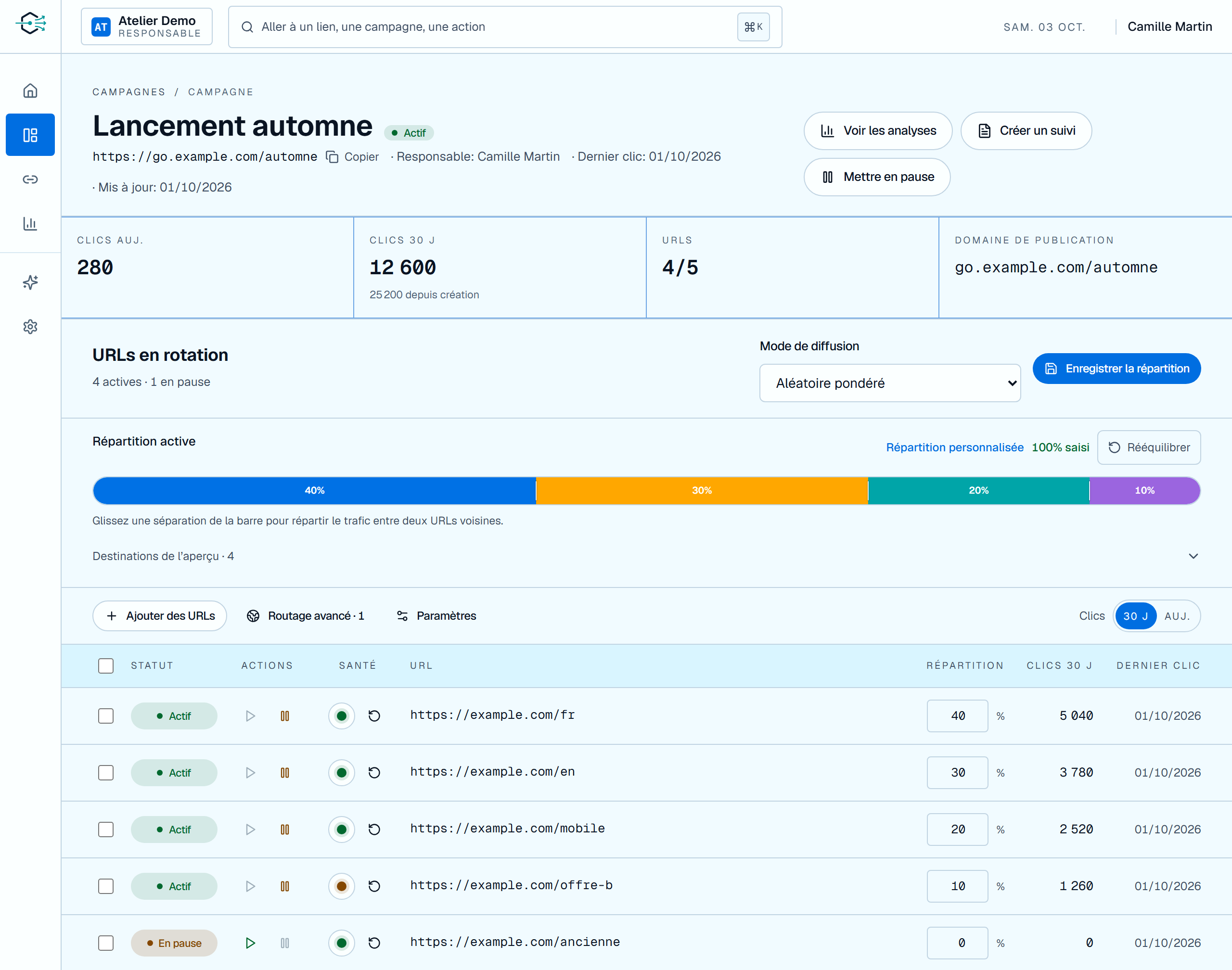Check the https://example.com/fr row checkbox
The height and width of the screenshot is (970, 1232).
pyautogui.click(x=106, y=716)
